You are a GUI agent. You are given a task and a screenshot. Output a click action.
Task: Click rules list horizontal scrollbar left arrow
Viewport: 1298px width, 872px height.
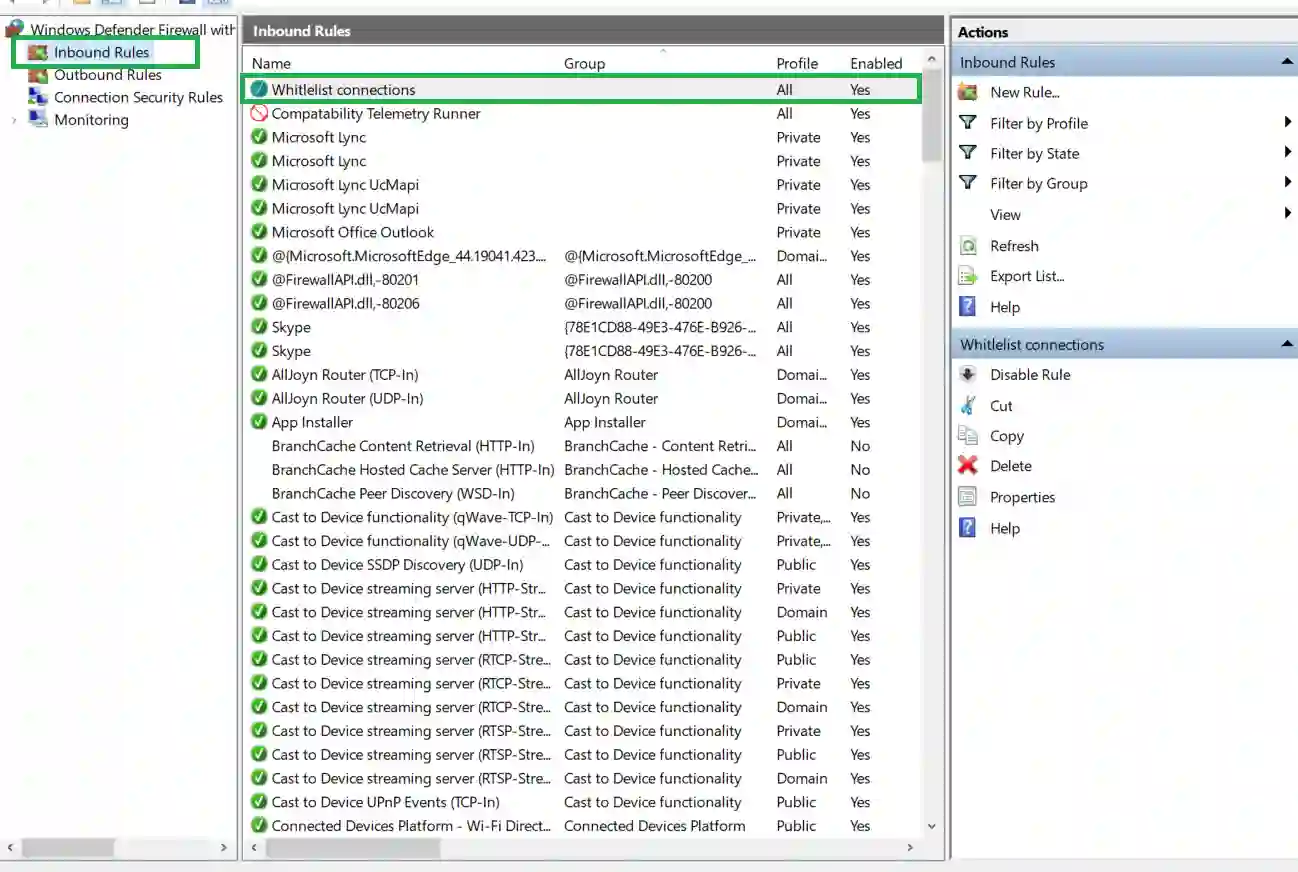point(254,848)
